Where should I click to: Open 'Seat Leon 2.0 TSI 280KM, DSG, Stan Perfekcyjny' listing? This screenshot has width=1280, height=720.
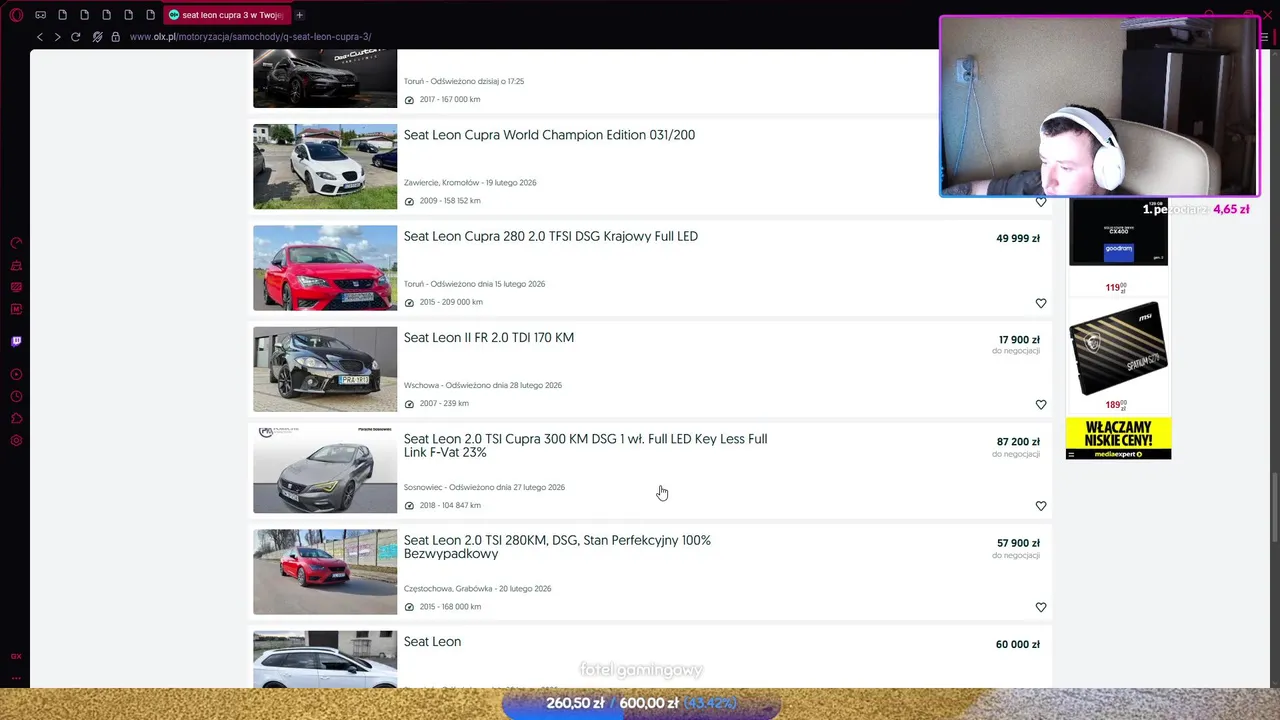(x=557, y=547)
